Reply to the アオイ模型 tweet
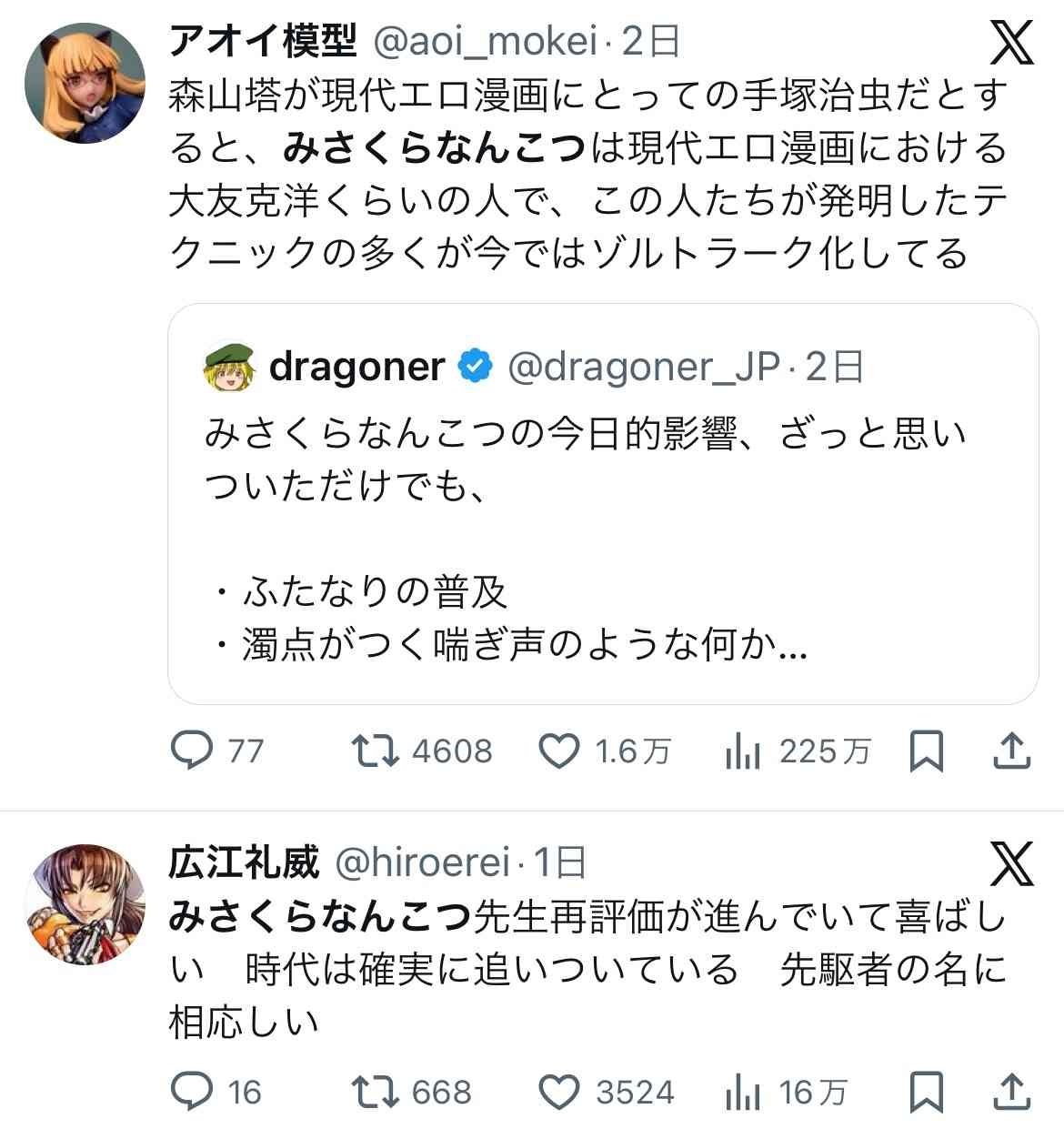Image resolution: width=1064 pixels, height=1139 pixels. pos(193,751)
